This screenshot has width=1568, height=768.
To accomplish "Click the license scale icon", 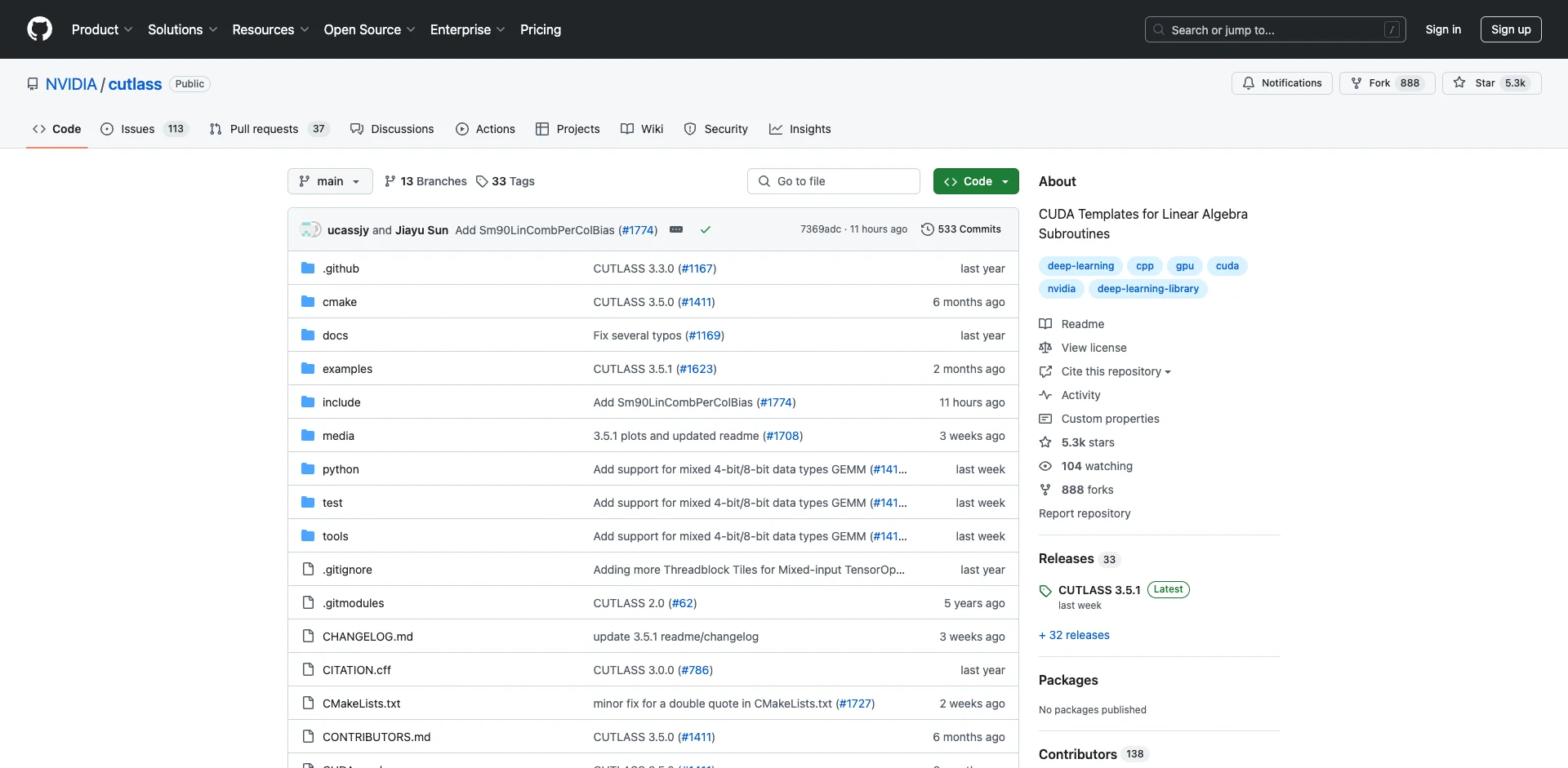I will (x=1045, y=348).
